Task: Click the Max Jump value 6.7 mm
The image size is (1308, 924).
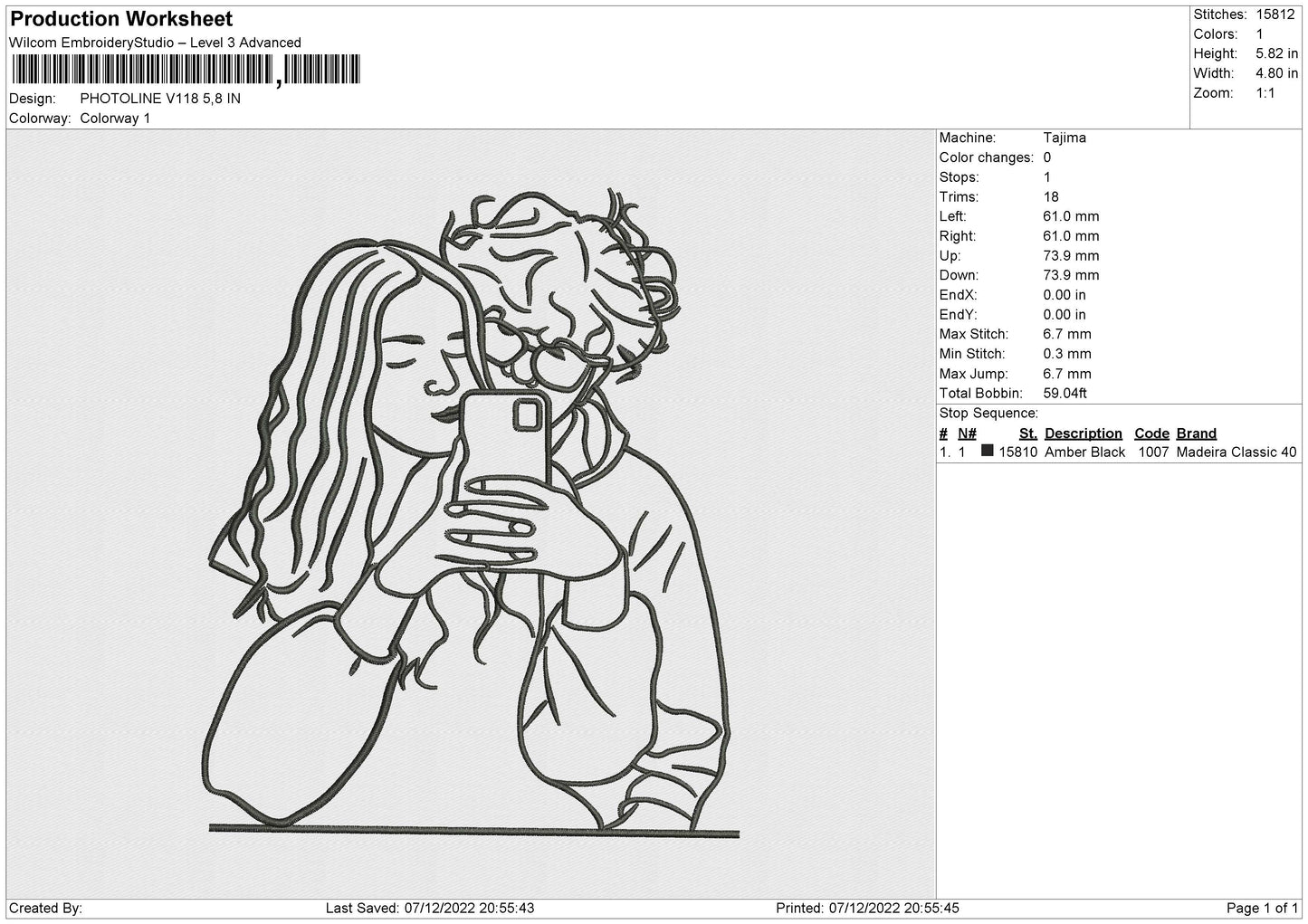Action: coord(1067,374)
